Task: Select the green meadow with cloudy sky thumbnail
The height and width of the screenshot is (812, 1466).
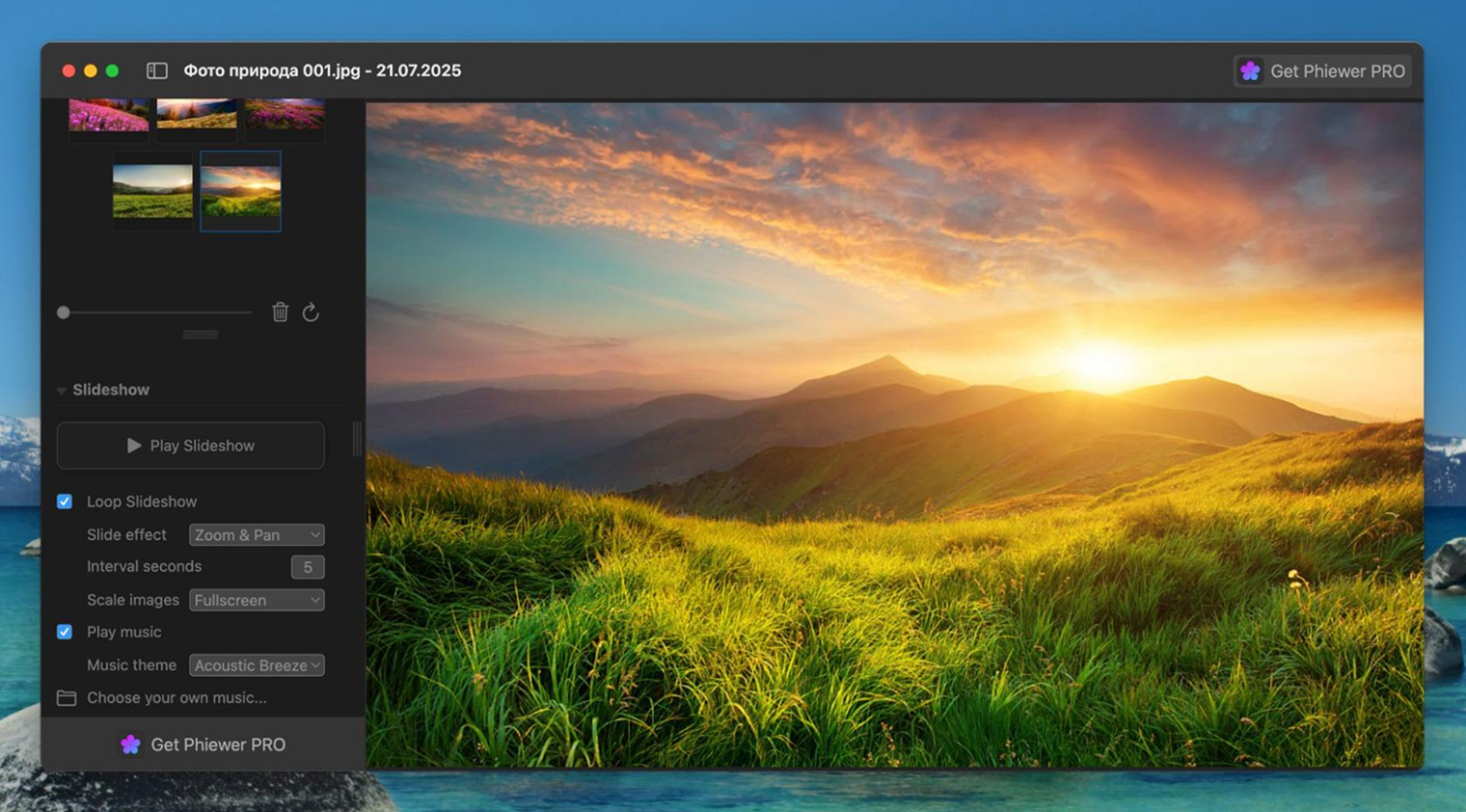Action: pyautogui.click(x=152, y=191)
